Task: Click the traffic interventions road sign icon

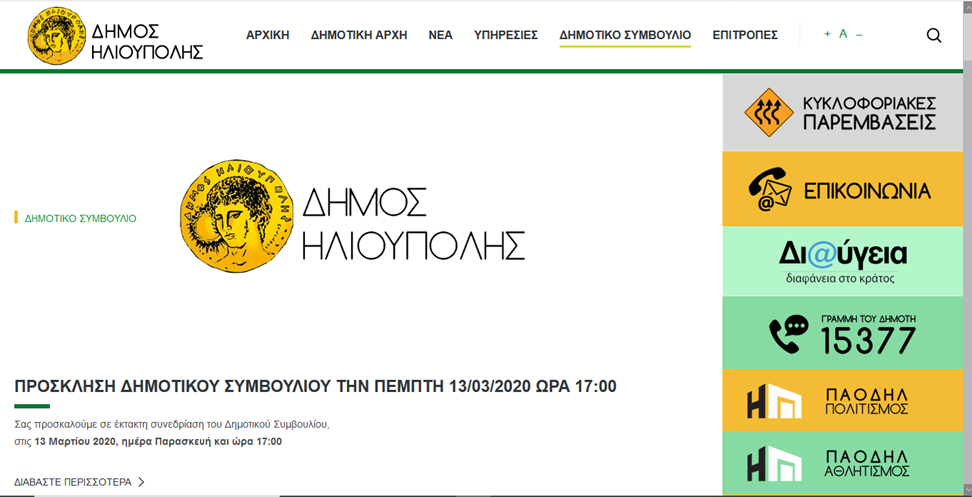Action: (x=769, y=112)
